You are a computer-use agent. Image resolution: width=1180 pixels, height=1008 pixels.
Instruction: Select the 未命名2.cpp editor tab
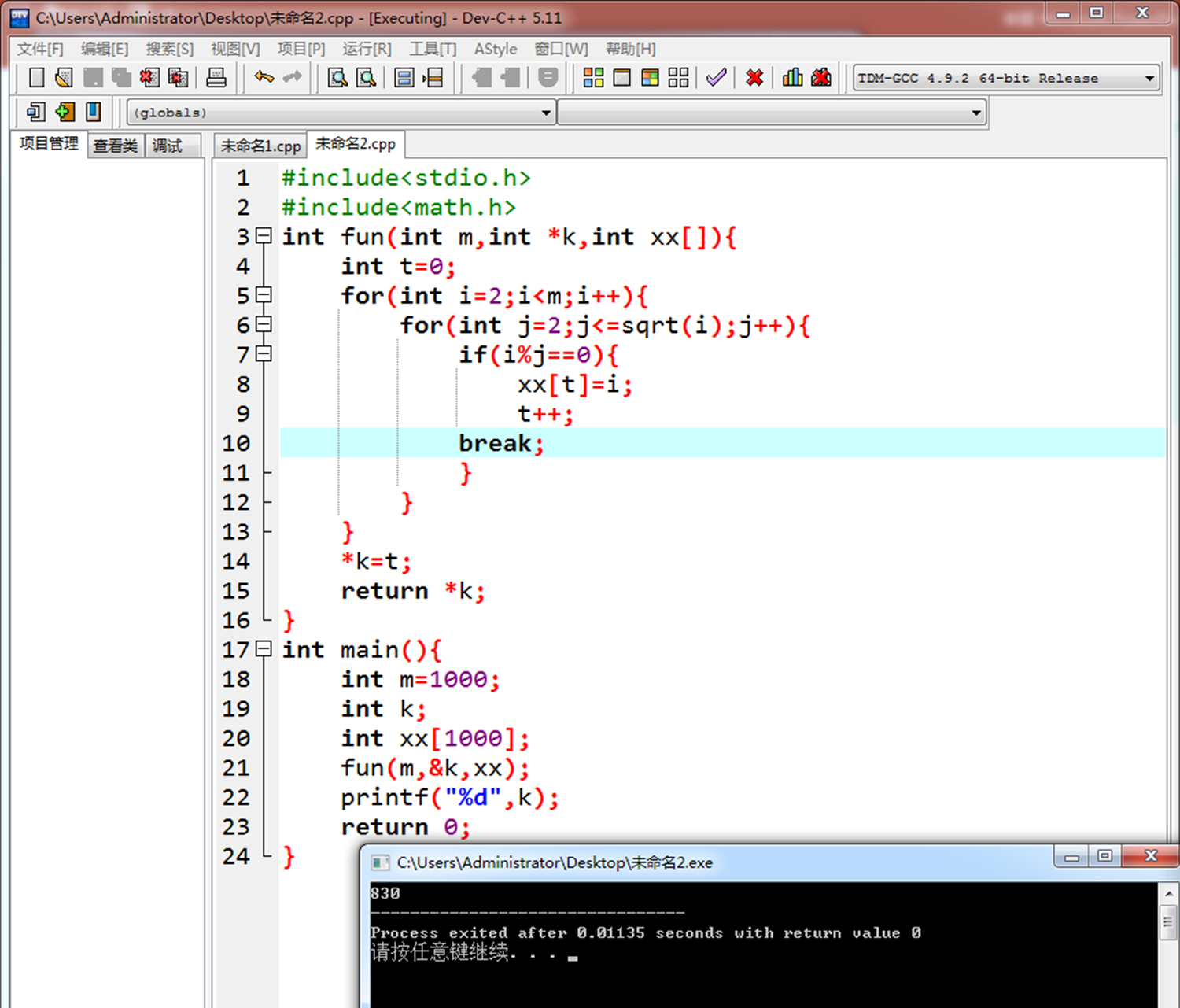(356, 144)
